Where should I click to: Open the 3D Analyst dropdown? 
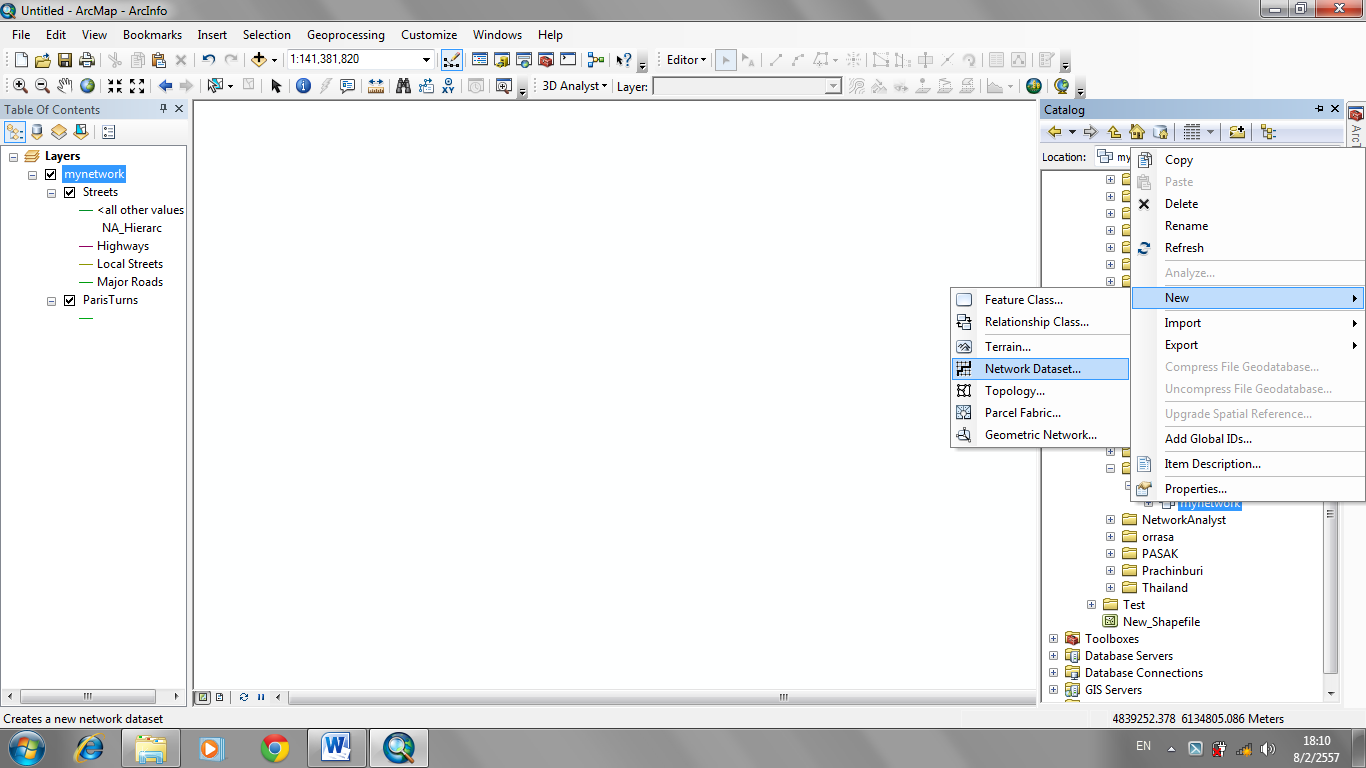point(575,86)
